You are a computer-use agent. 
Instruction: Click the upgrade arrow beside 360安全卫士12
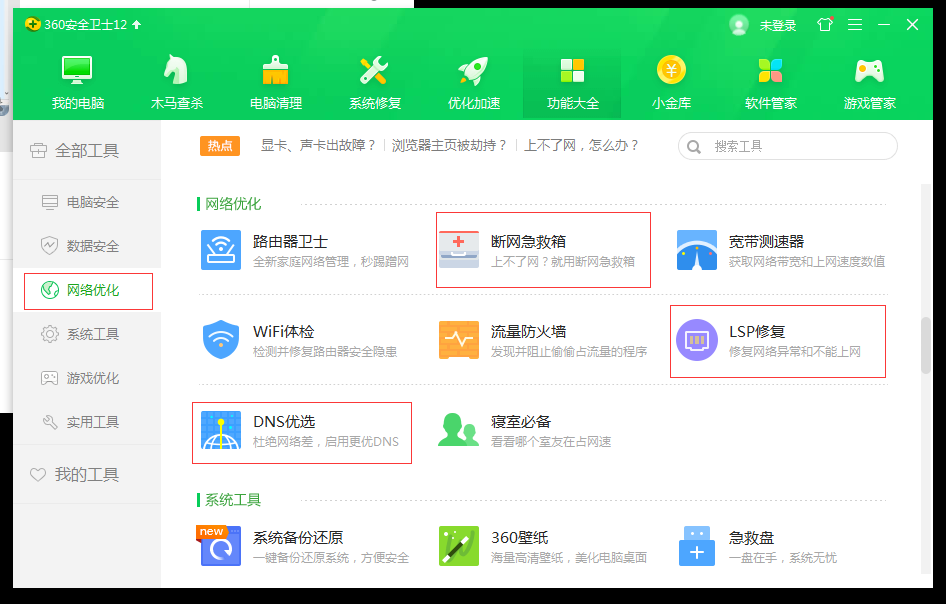click(x=136, y=25)
